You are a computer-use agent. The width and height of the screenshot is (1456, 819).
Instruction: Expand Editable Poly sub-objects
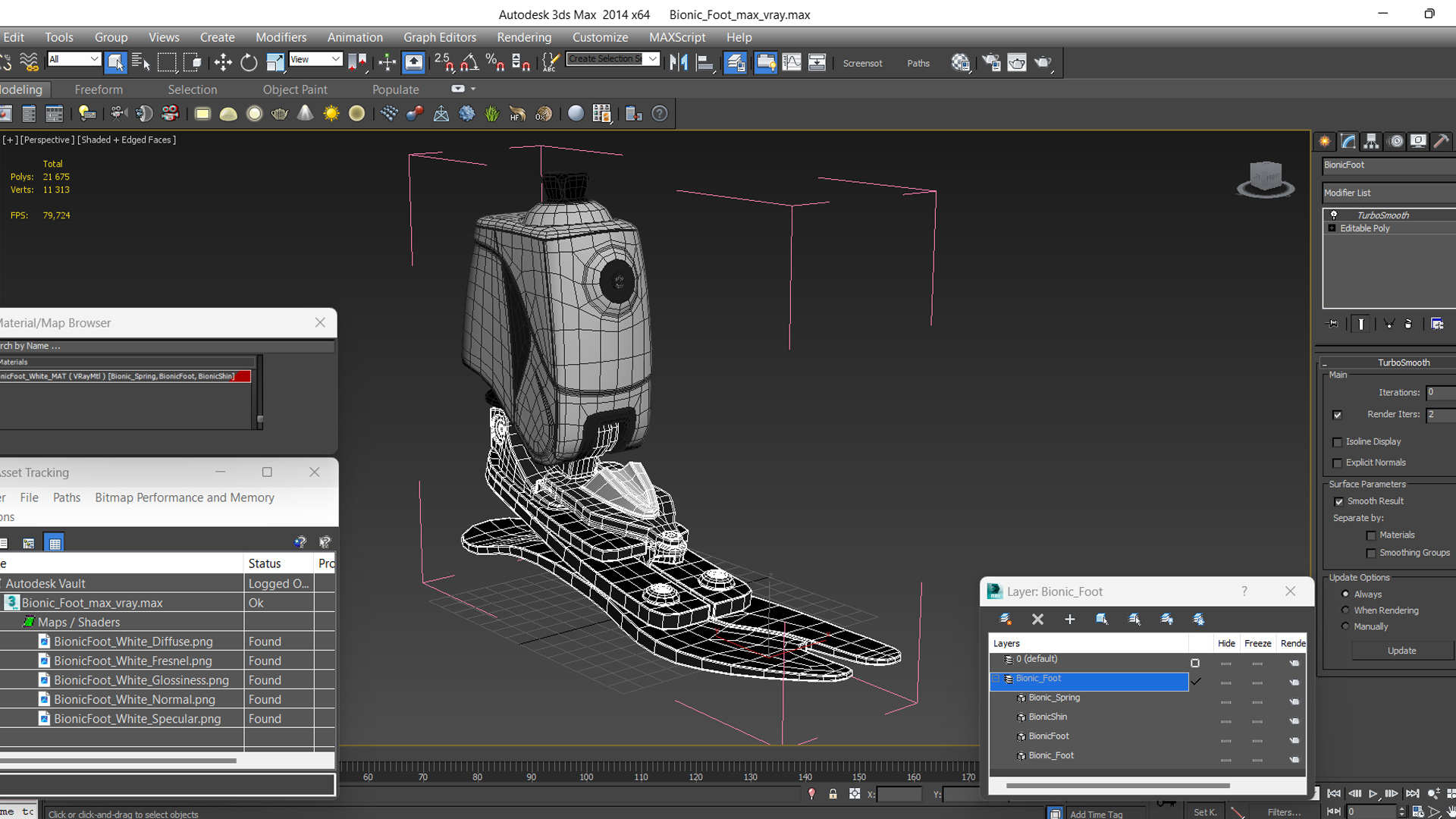tap(1332, 228)
